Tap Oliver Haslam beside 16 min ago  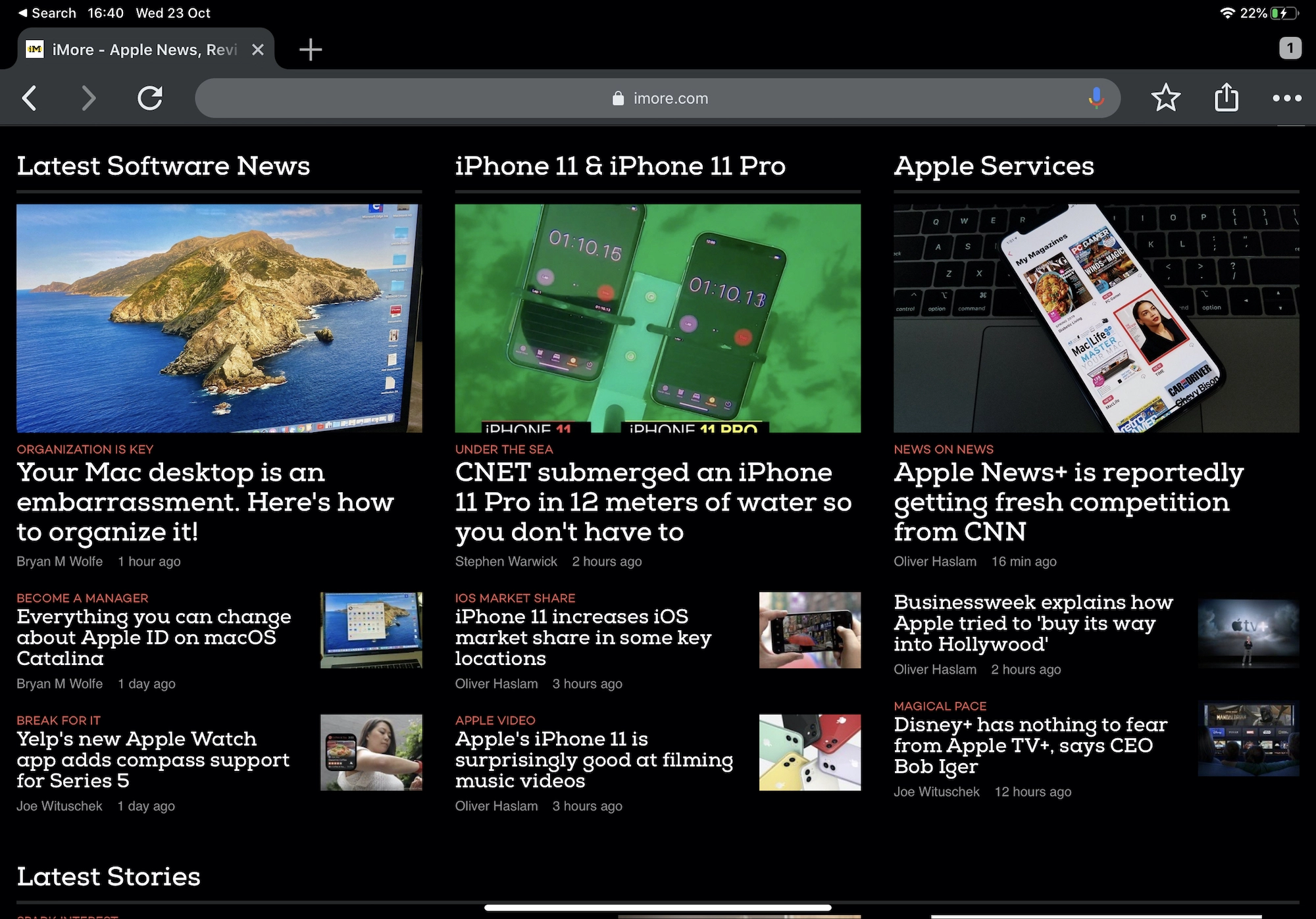pyautogui.click(x=935, y=561)
